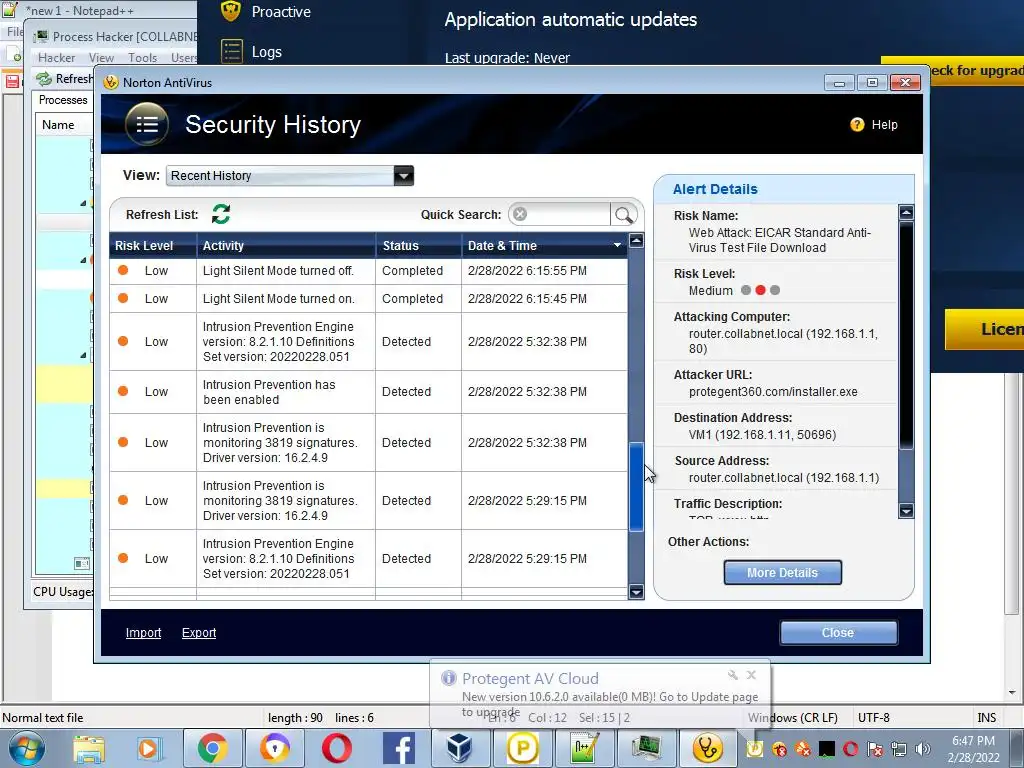This screenshot has height=768, width=1024.
Task: Open Windows Explorer from the taskbar
Action: [x=89, y=748]
